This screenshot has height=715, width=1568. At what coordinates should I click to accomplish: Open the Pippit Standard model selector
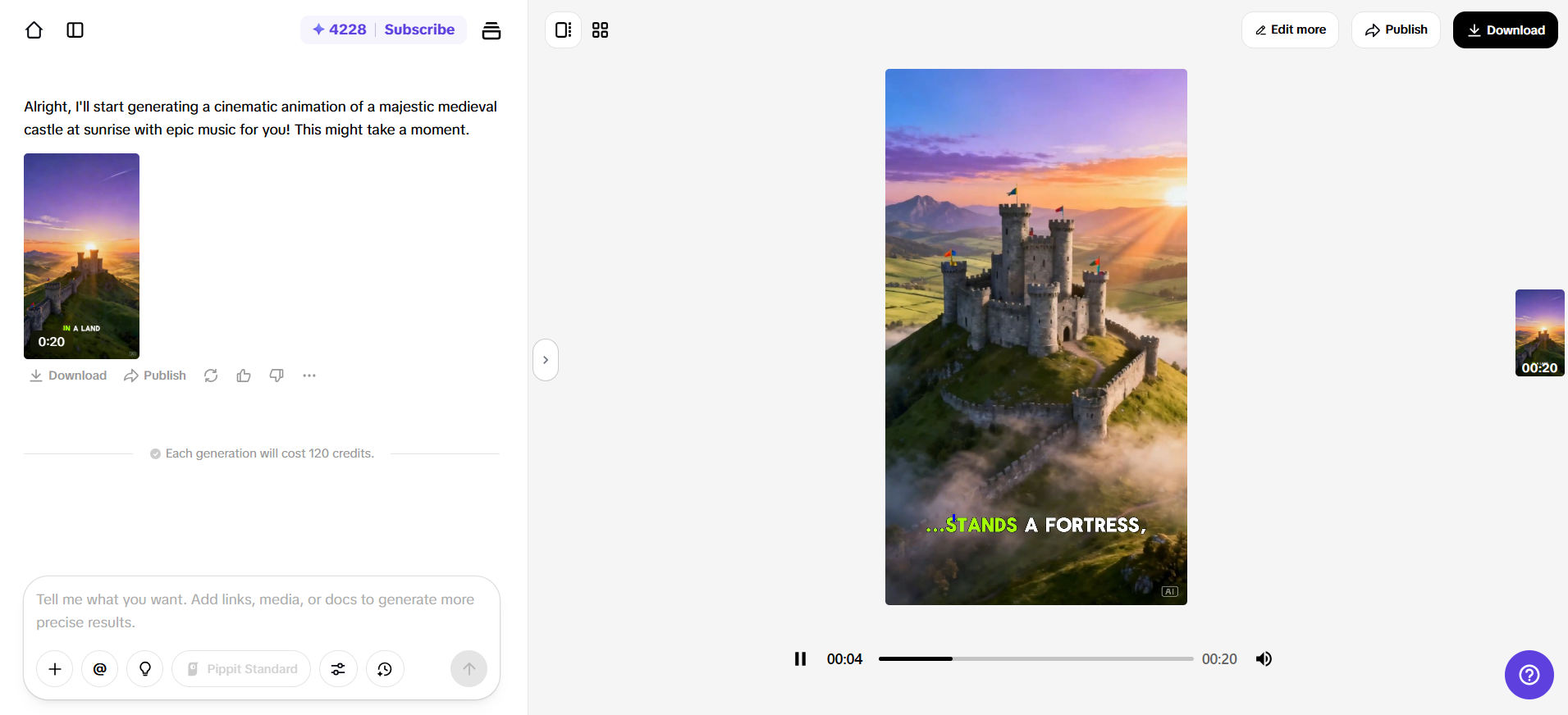(x=241, y=669)
